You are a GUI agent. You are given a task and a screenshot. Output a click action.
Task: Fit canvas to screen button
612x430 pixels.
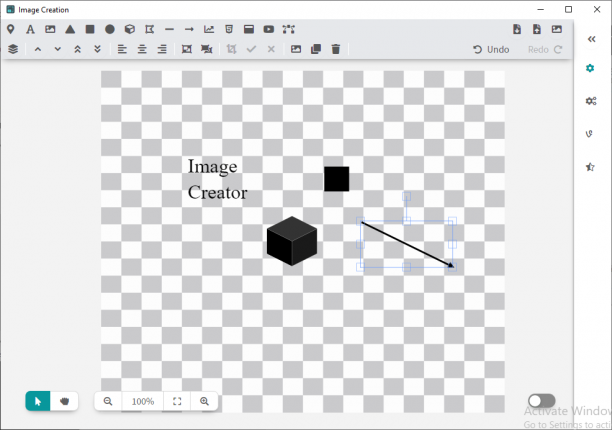tap(177, 401)
